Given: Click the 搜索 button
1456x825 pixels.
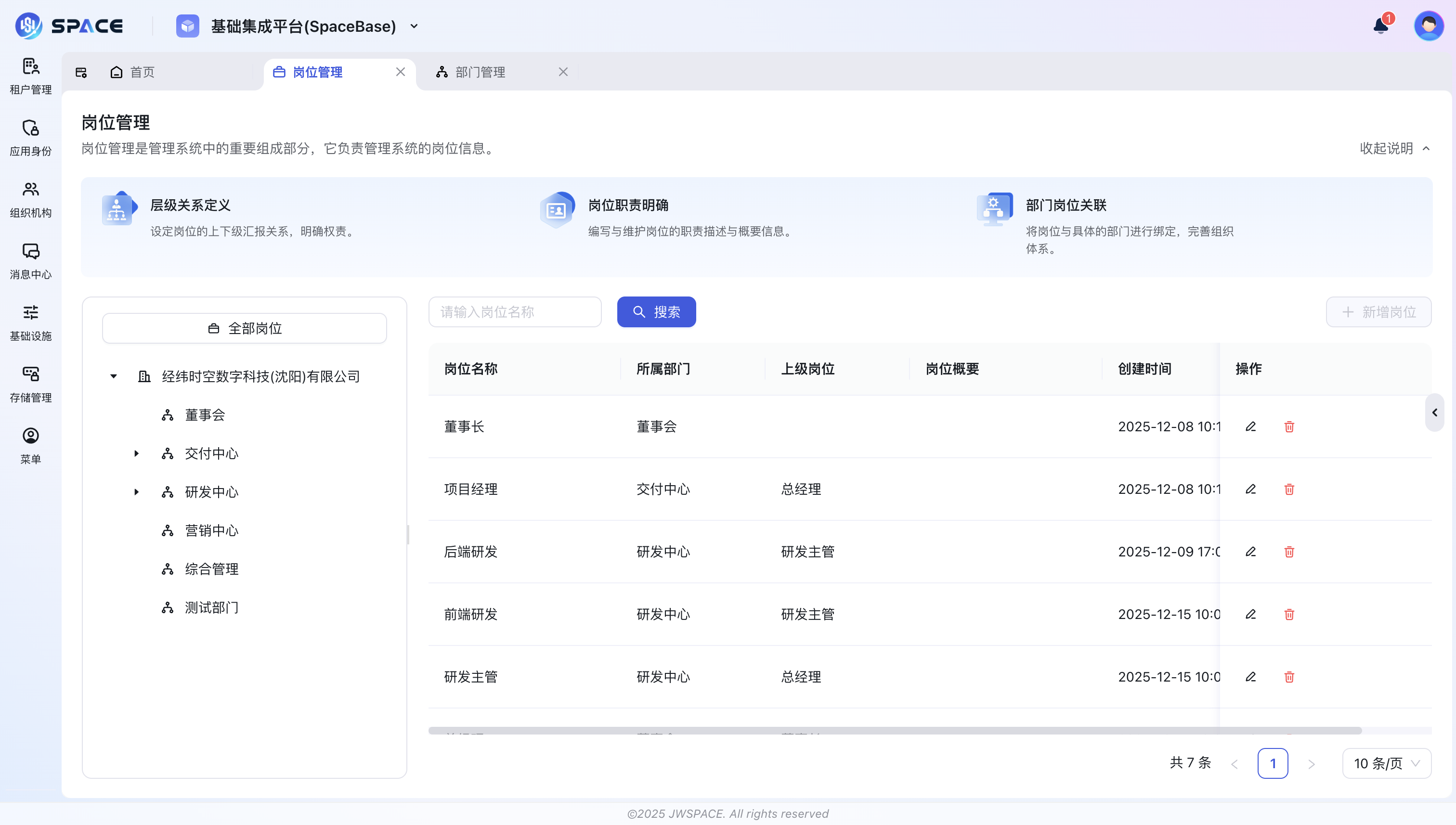Looking at the screenshot, I should (656, 312).
